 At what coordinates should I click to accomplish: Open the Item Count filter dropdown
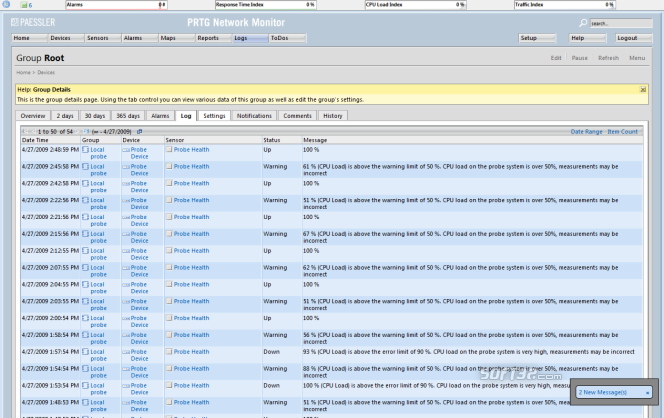(622, 132)
